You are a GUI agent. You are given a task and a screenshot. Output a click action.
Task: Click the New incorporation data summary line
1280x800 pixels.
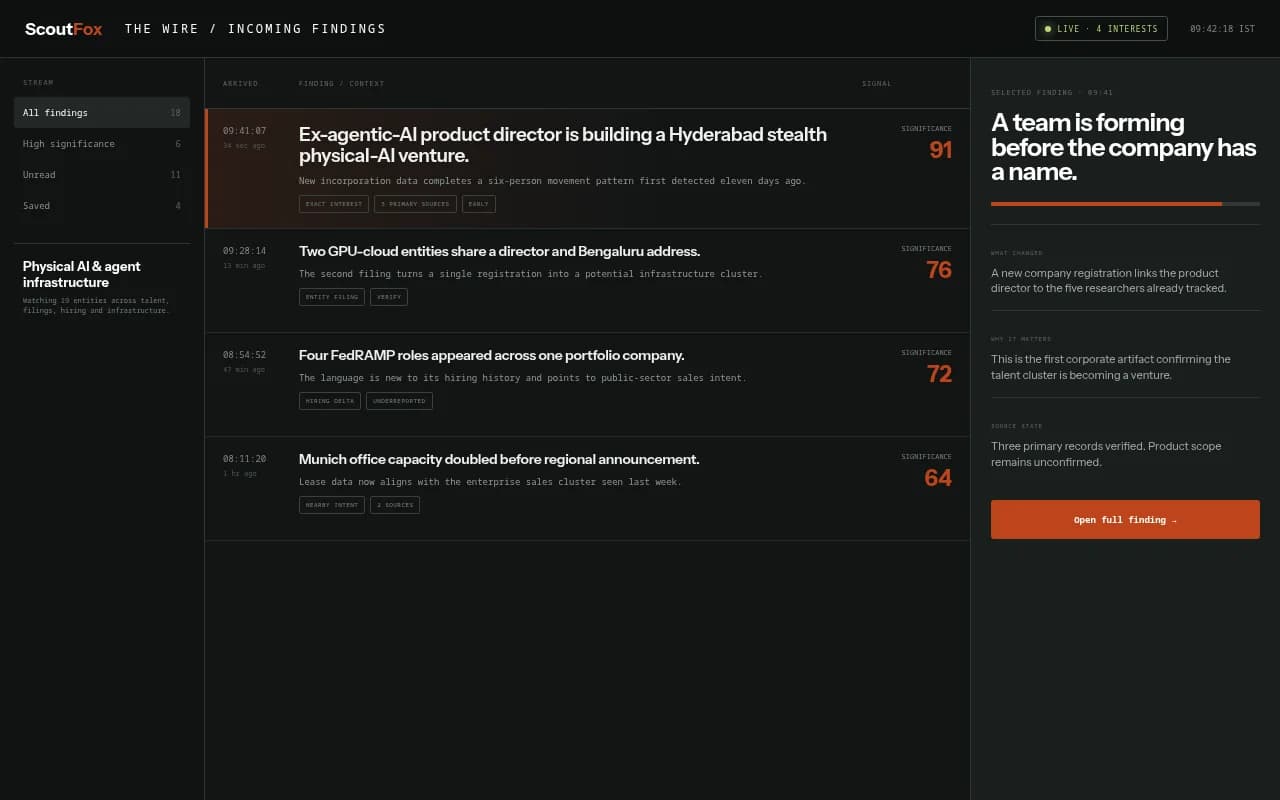552,181
